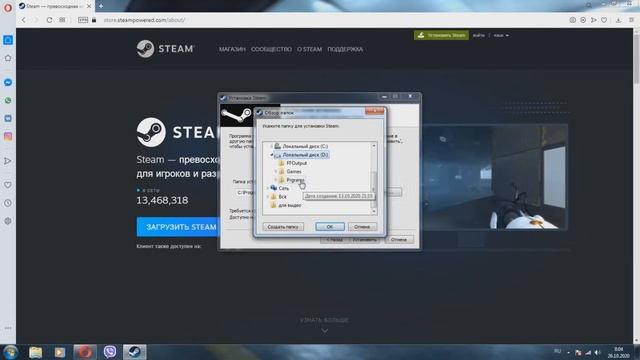Click green Install Steam button in header

[441, 35]
